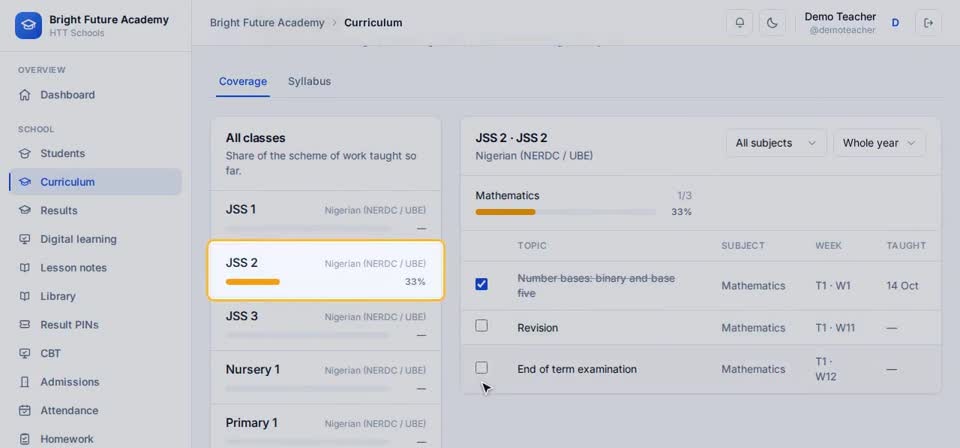Open the All subjects dropdown

(x=776, y=143)
